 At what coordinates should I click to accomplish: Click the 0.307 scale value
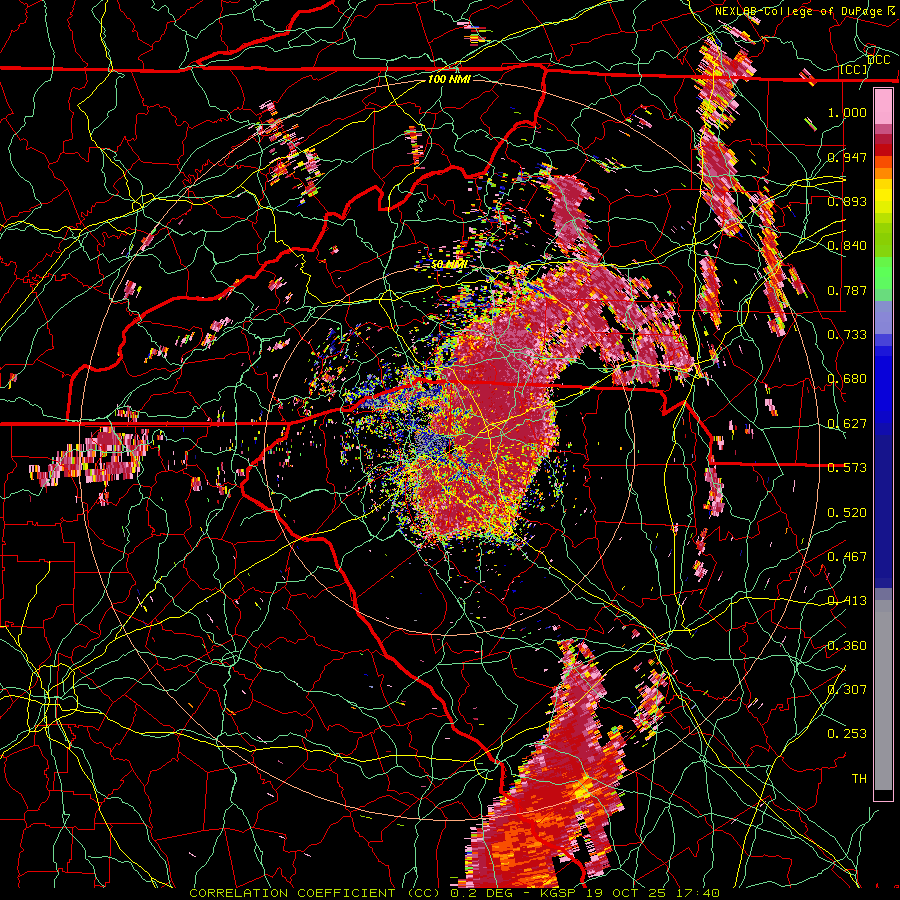tap(847, 690)
